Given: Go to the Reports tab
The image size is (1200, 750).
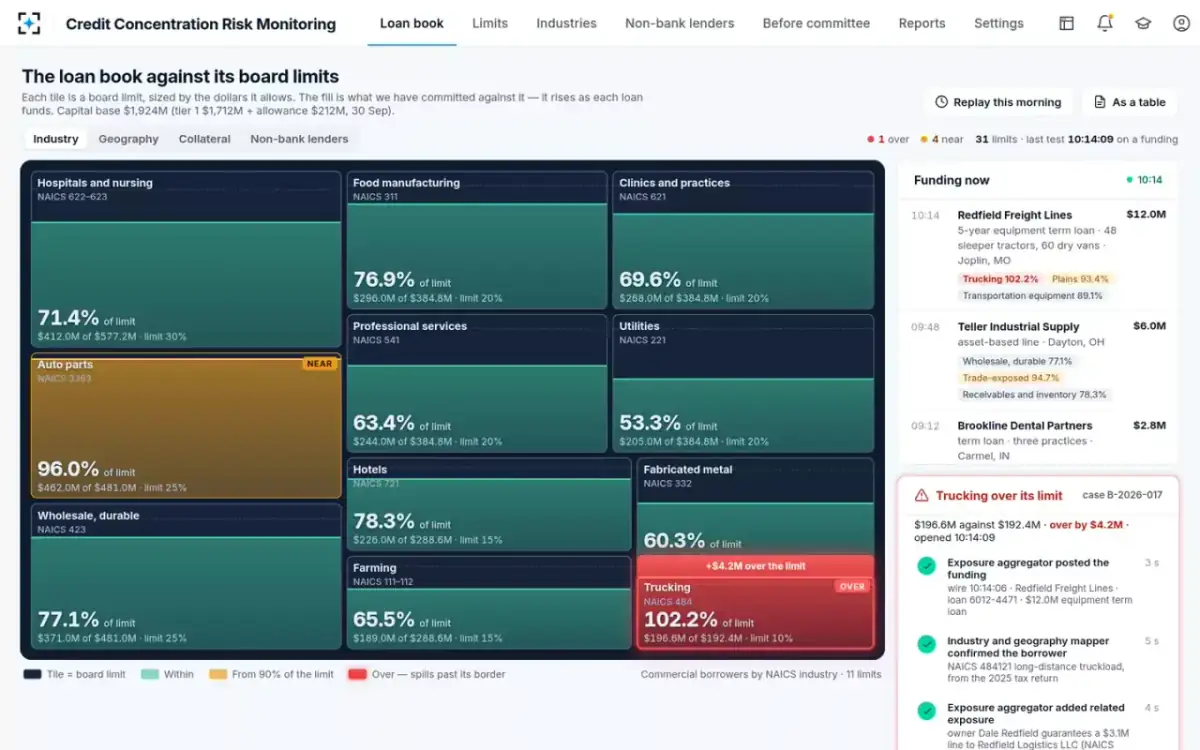Looking at the screenshot, I should point(922,23).
